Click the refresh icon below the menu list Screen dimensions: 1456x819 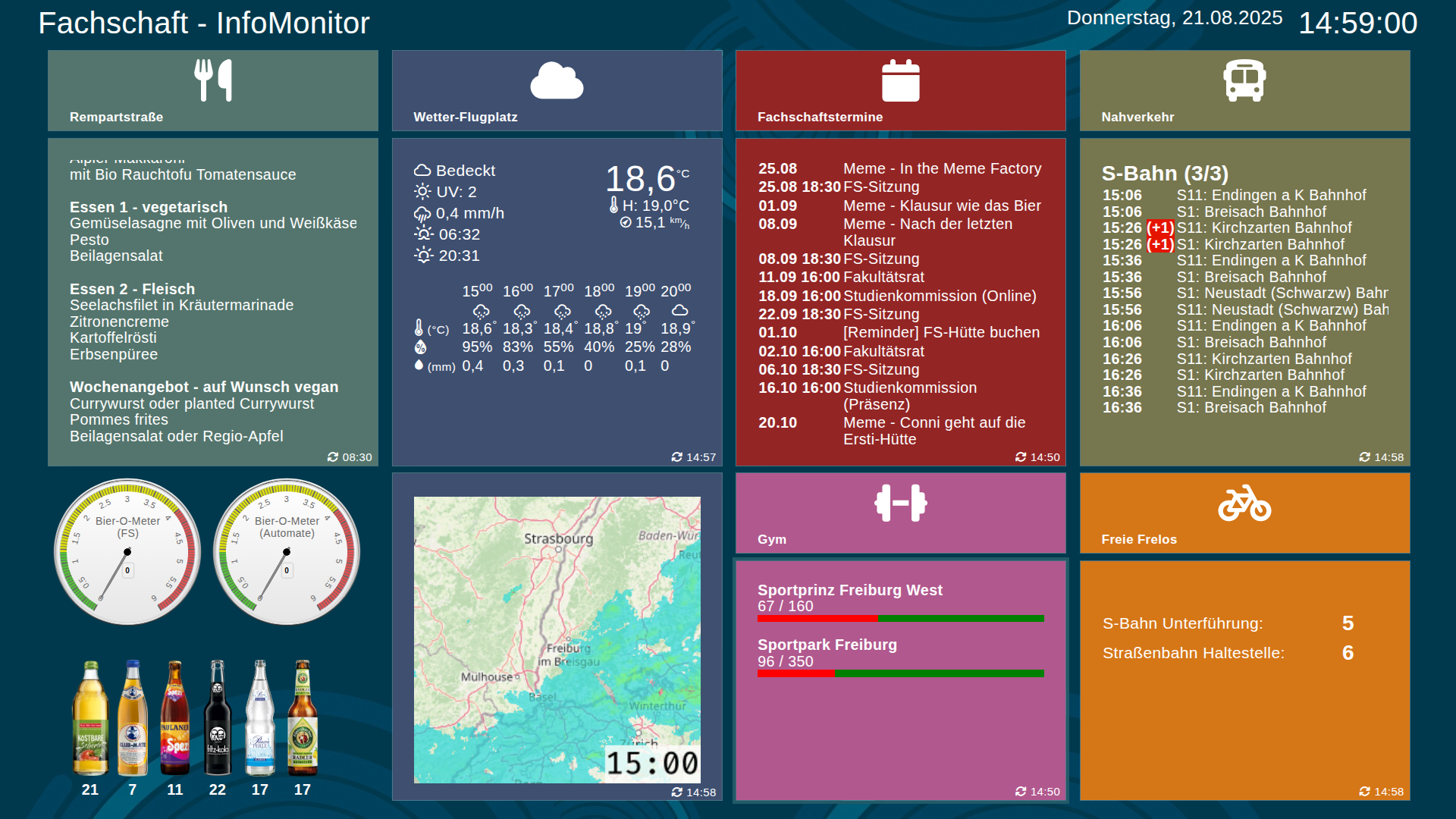[332, 457]
